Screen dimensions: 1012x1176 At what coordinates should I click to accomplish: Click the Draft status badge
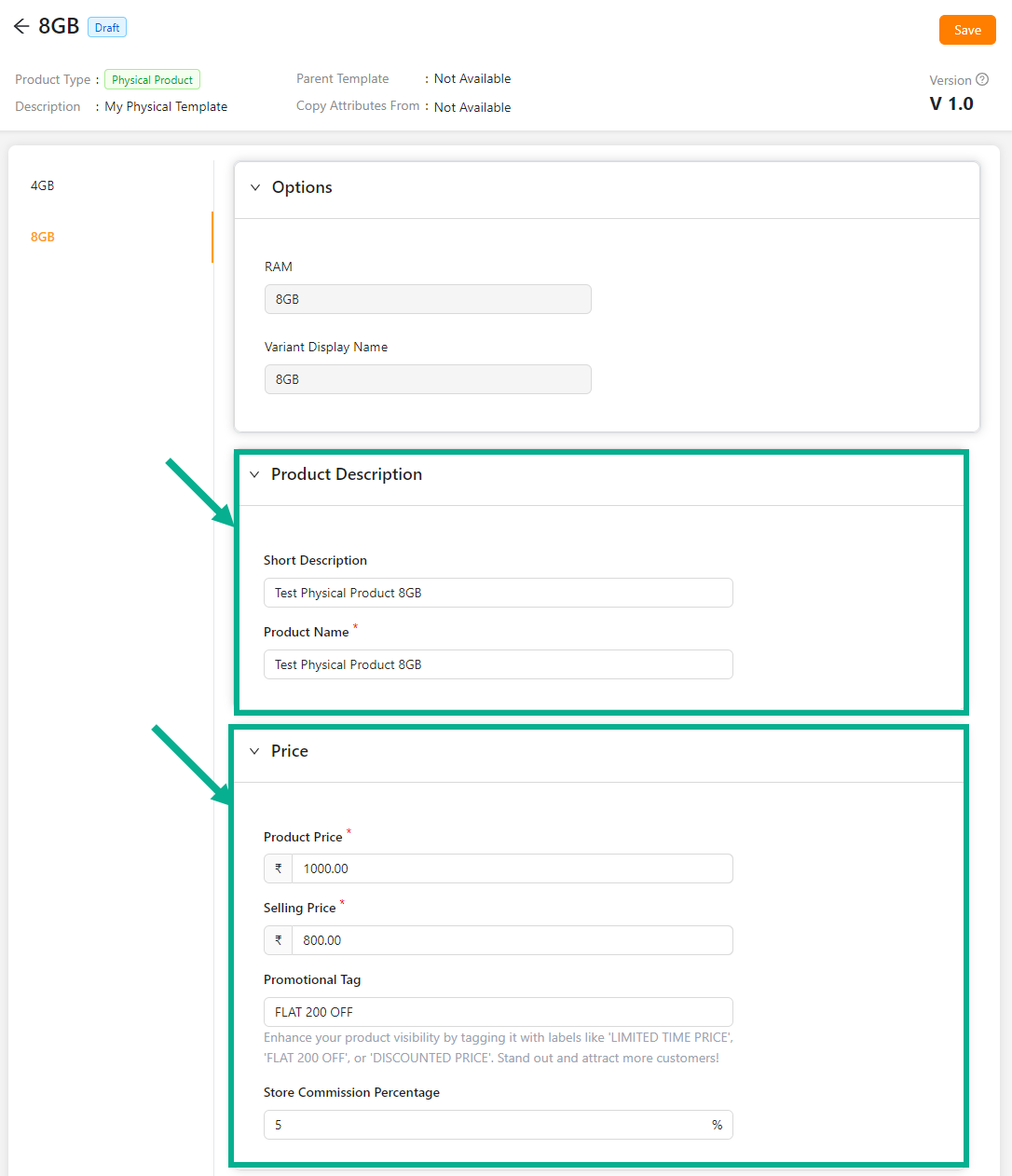tap(107, 28)
